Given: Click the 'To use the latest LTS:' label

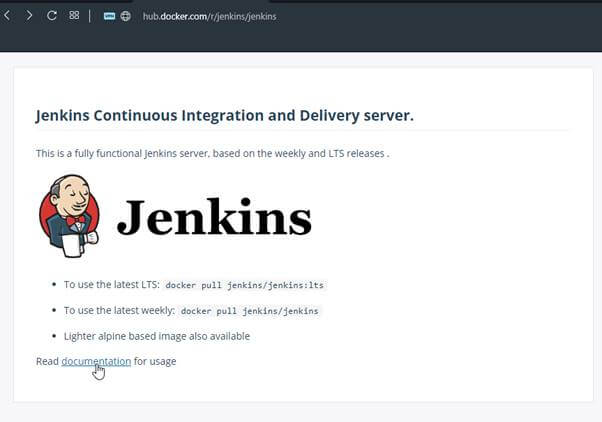Looking at the screenshot, I should coord(111,285).
